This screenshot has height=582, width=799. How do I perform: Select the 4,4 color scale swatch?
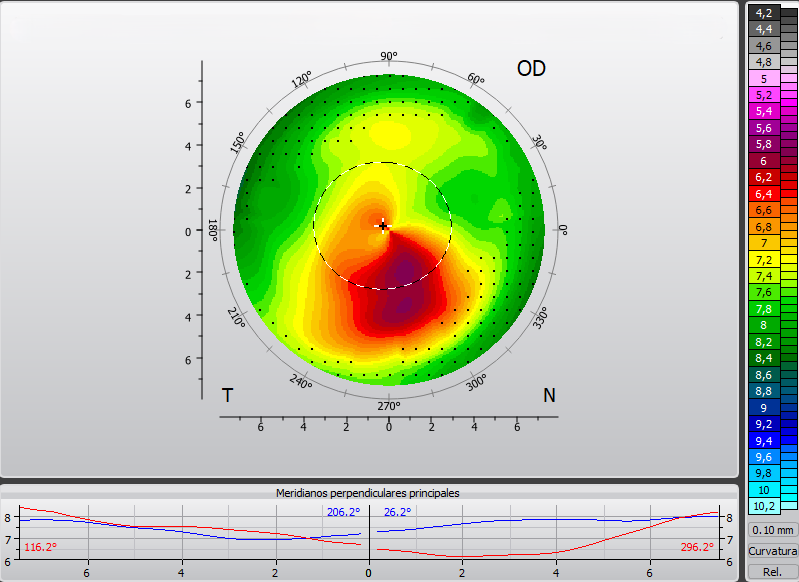[x=764, y=29]
